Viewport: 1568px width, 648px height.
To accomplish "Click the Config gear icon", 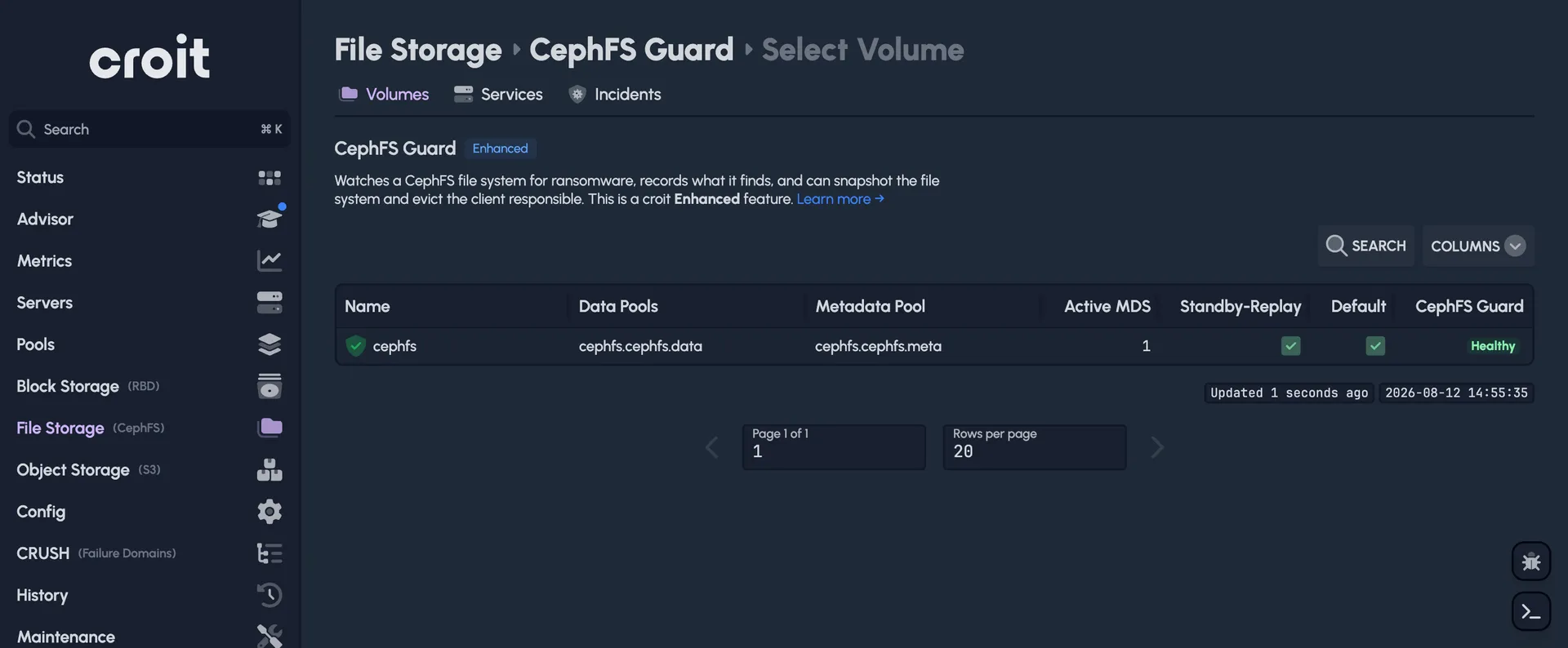I will coord(269,512).
